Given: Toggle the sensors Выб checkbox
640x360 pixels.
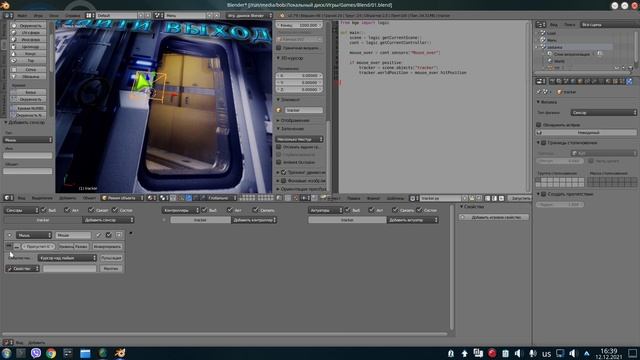Looking at the screenshot, I should point(44,210).
